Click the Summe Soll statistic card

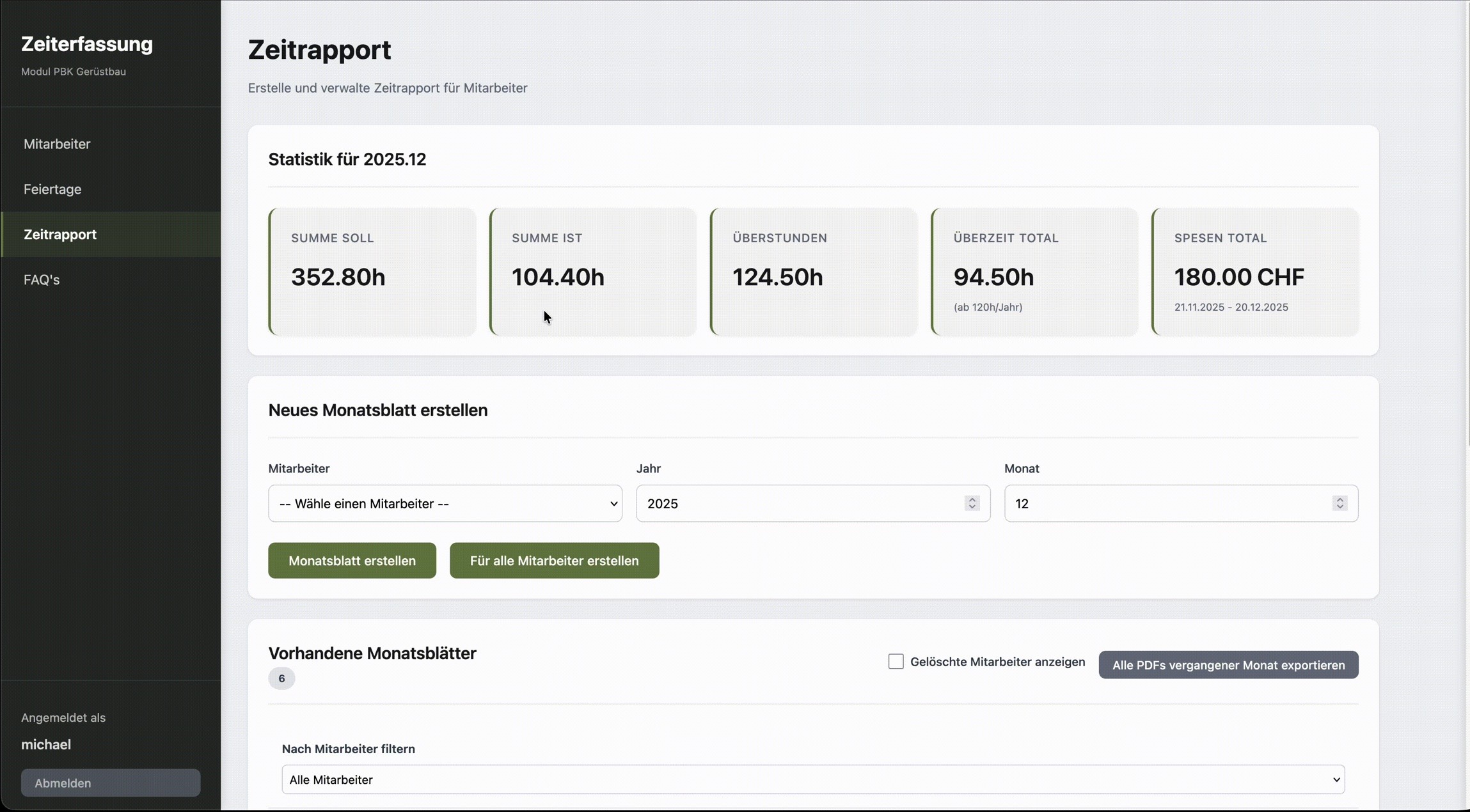click(x=372, y=272)
